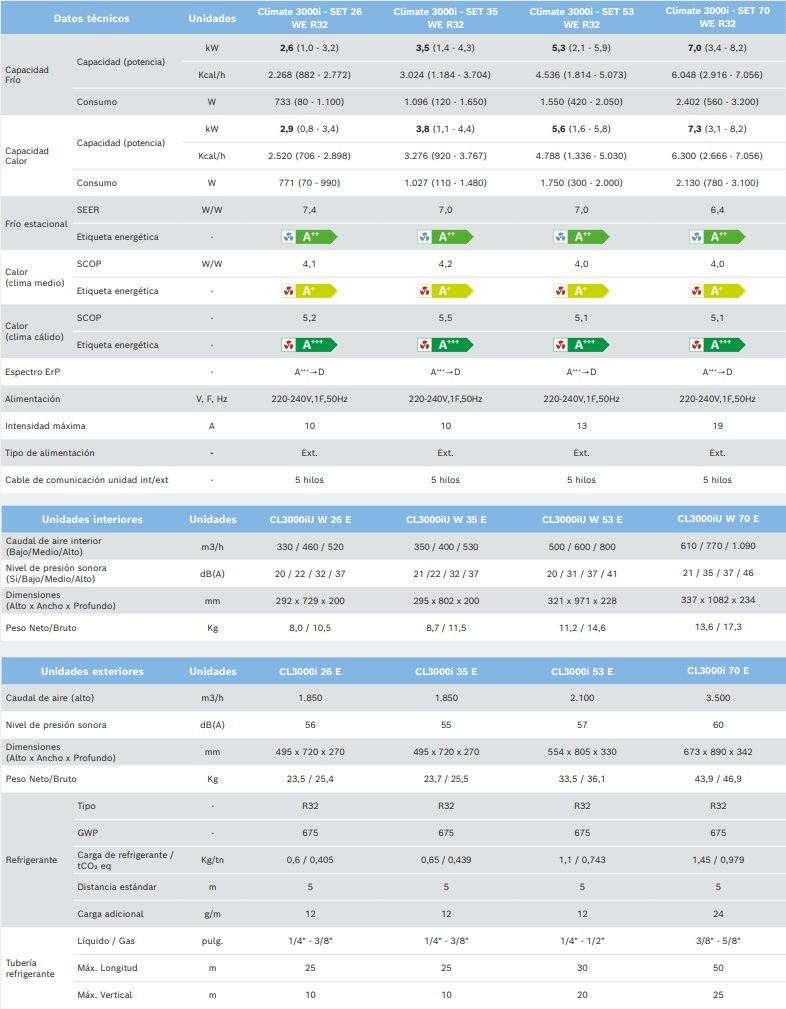Select the 'Climate 3000i - SET 26 WE R32' column header
The height and width of the screenshot is (1009, 786).
pyautogui.click(x=310, y=18)
